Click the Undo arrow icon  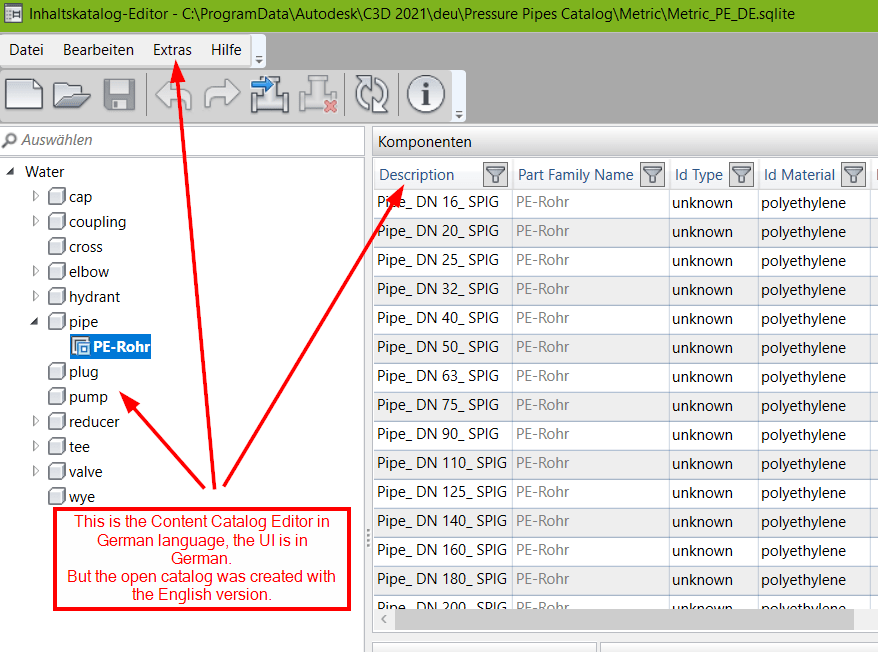(x=173, y=94)
